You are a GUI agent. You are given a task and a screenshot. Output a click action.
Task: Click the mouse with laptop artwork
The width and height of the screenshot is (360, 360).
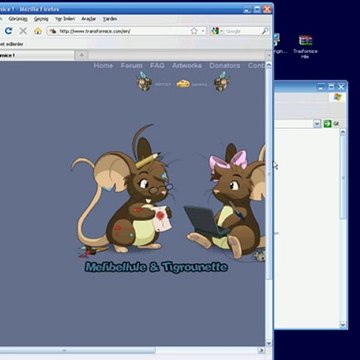tap(226, 202)
